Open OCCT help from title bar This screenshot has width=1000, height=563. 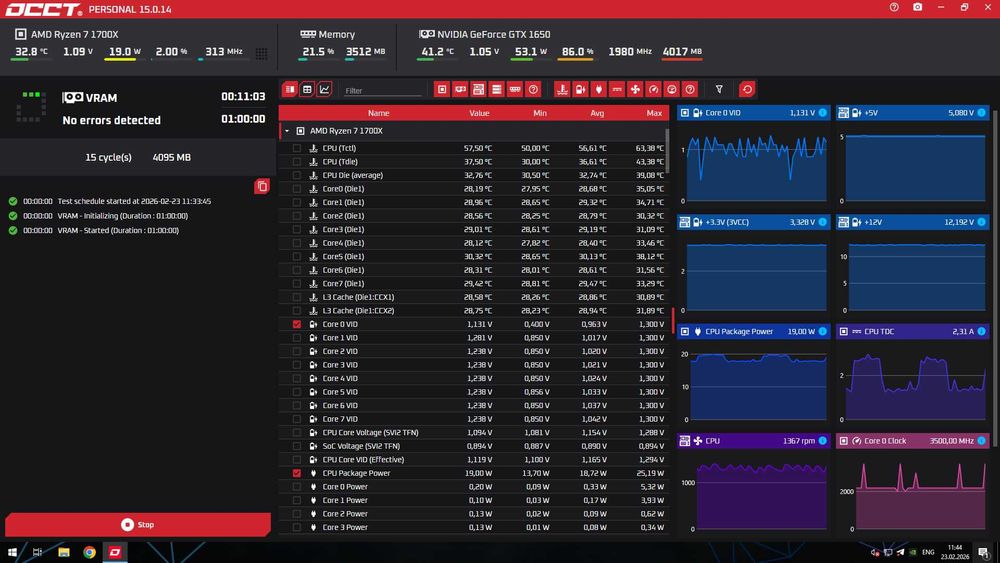pyautogui.click(x=894, y=7)
